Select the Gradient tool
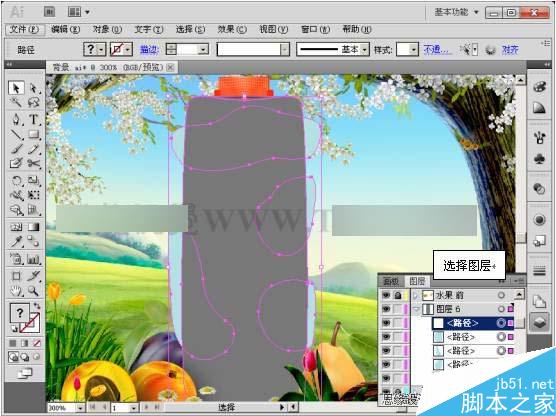The height and width of the screenshot is (416, 556). (34, 227)
